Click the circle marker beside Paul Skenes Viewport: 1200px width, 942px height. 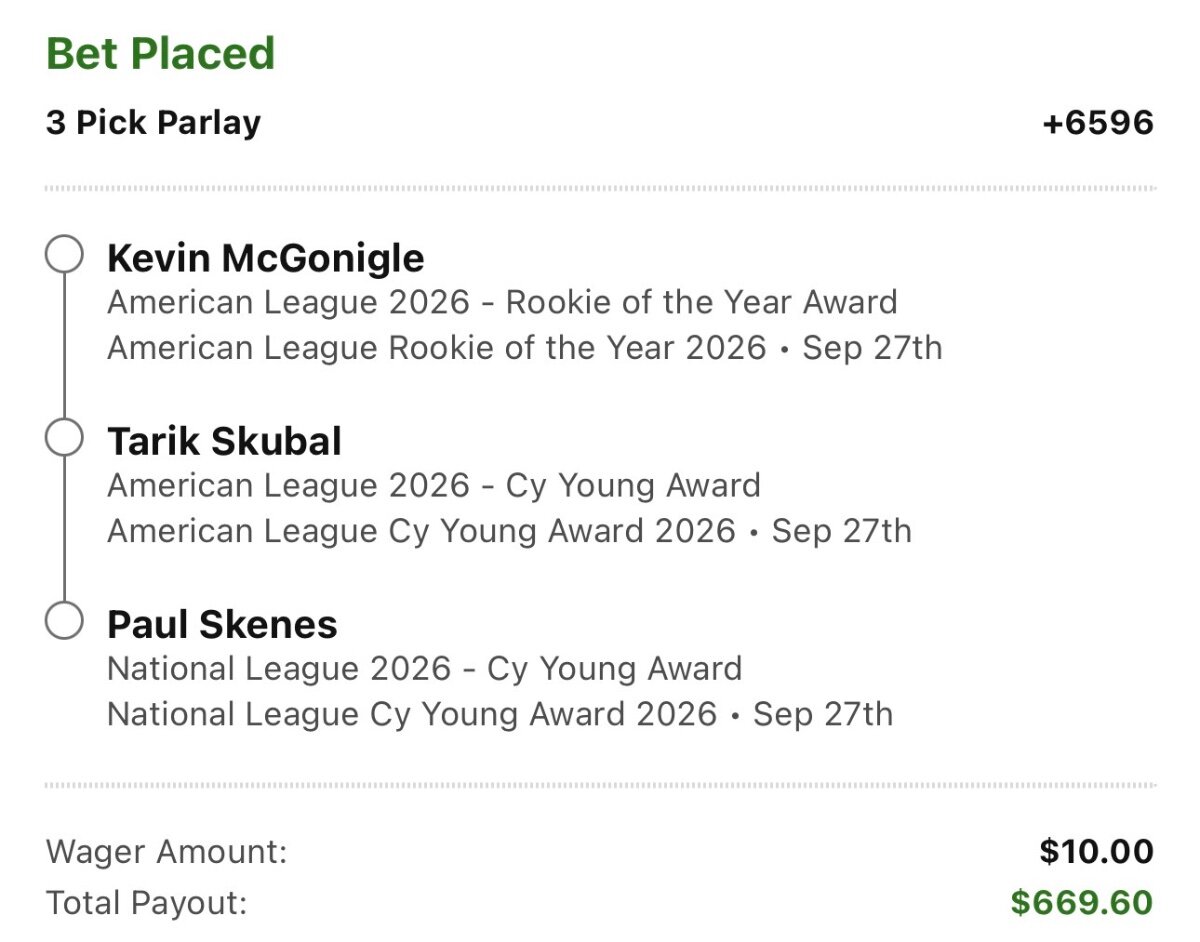coord(64,622)
